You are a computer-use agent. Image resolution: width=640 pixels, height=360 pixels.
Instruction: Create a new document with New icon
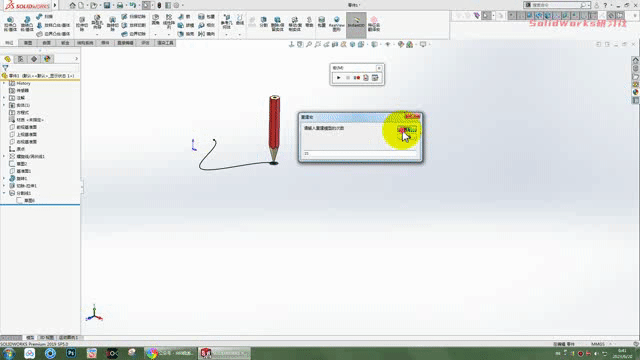(81, 5)
